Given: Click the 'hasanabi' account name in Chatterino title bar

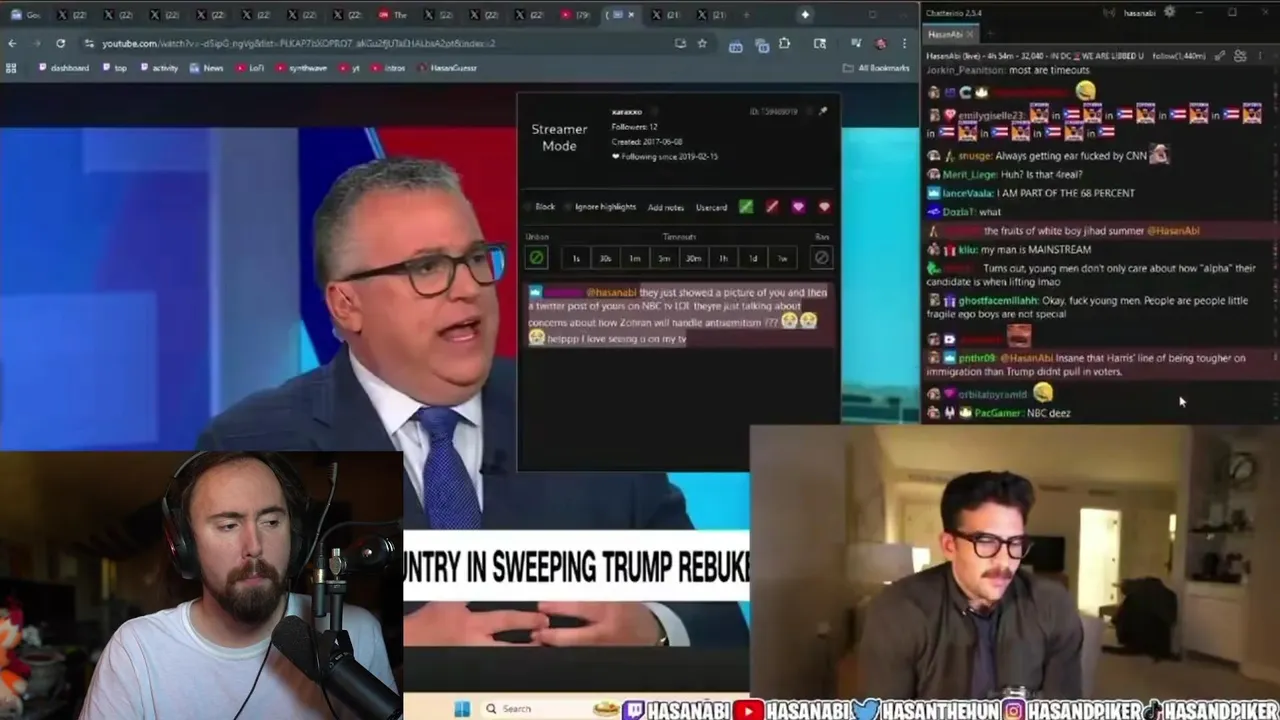Looking at the screenshot, I should [1139, 13].
